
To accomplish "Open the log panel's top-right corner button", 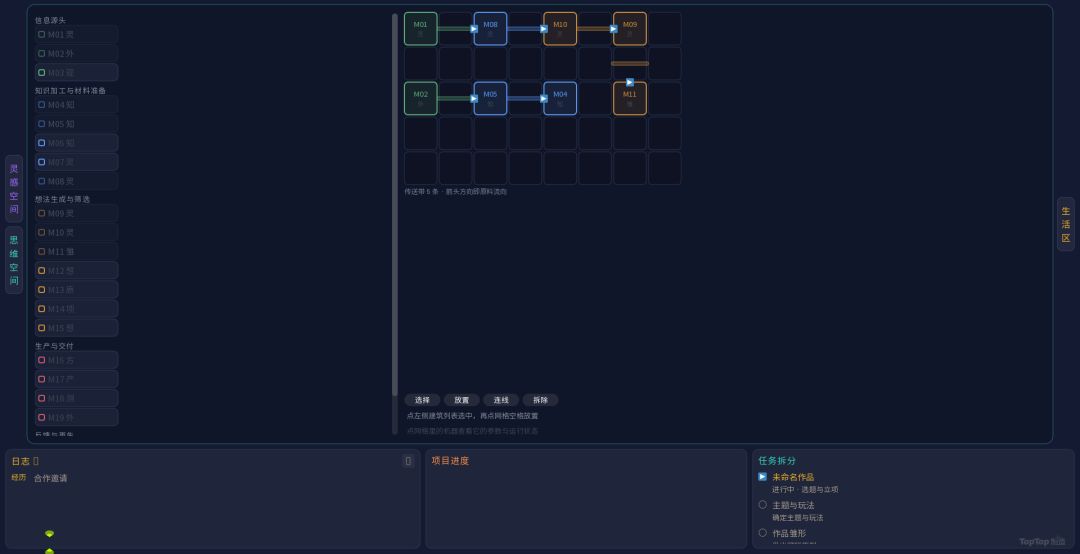I will point(408,461).
